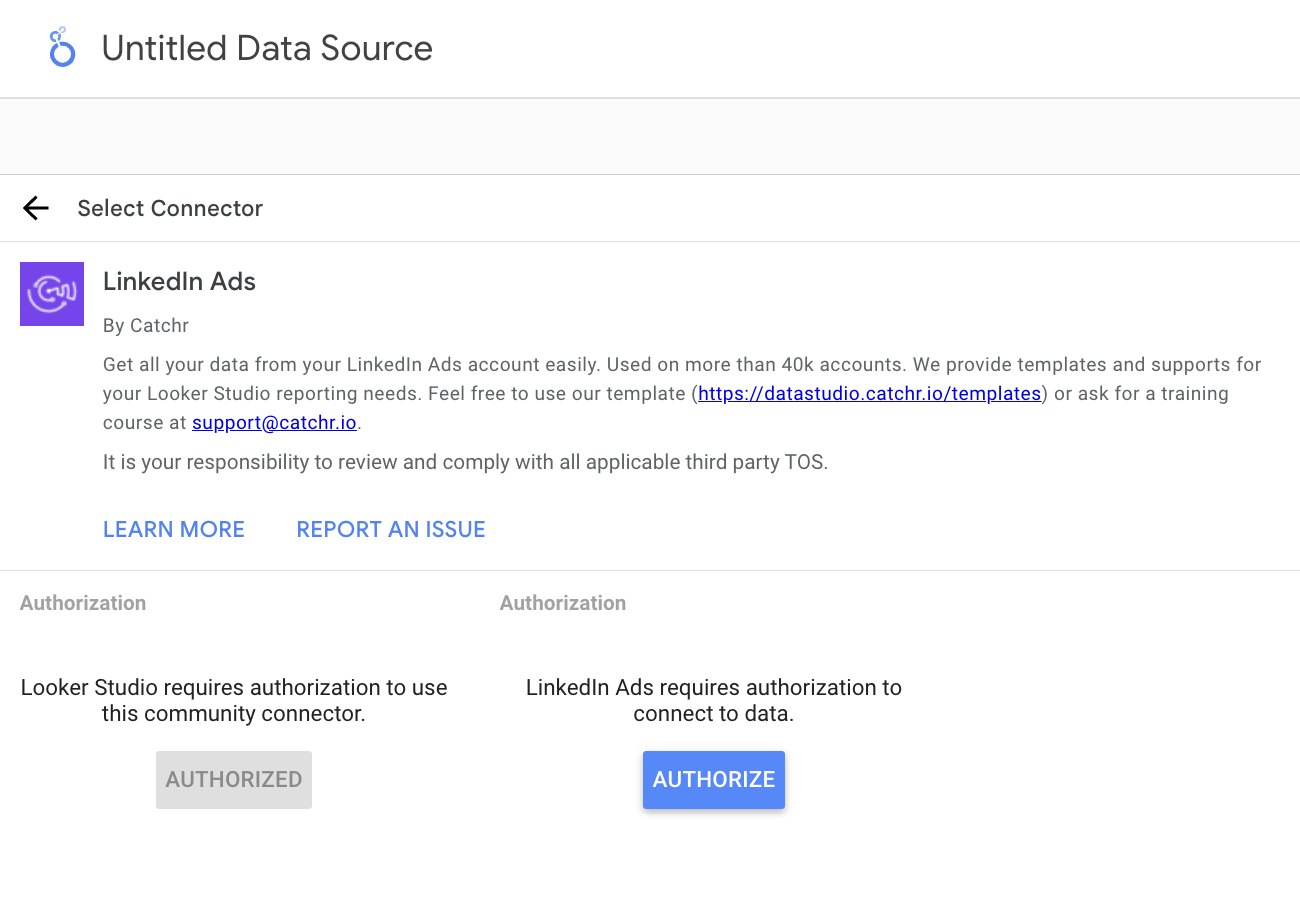The width and height of the screenshot is (1300, 906).
Task: Click REPORT AN ISSUE
Action: (x=390, y=529)
